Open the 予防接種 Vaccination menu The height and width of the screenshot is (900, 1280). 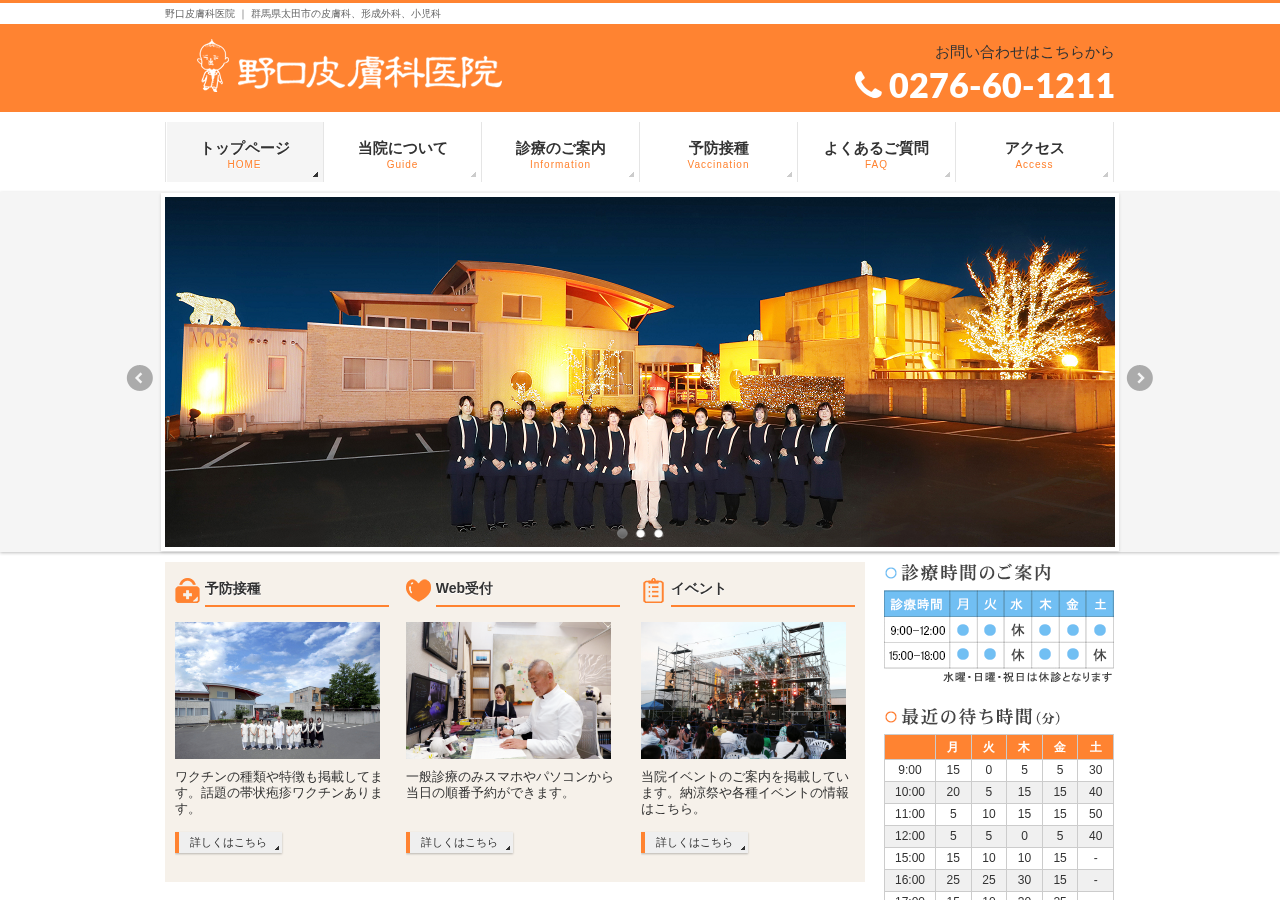tap(718, 152)
